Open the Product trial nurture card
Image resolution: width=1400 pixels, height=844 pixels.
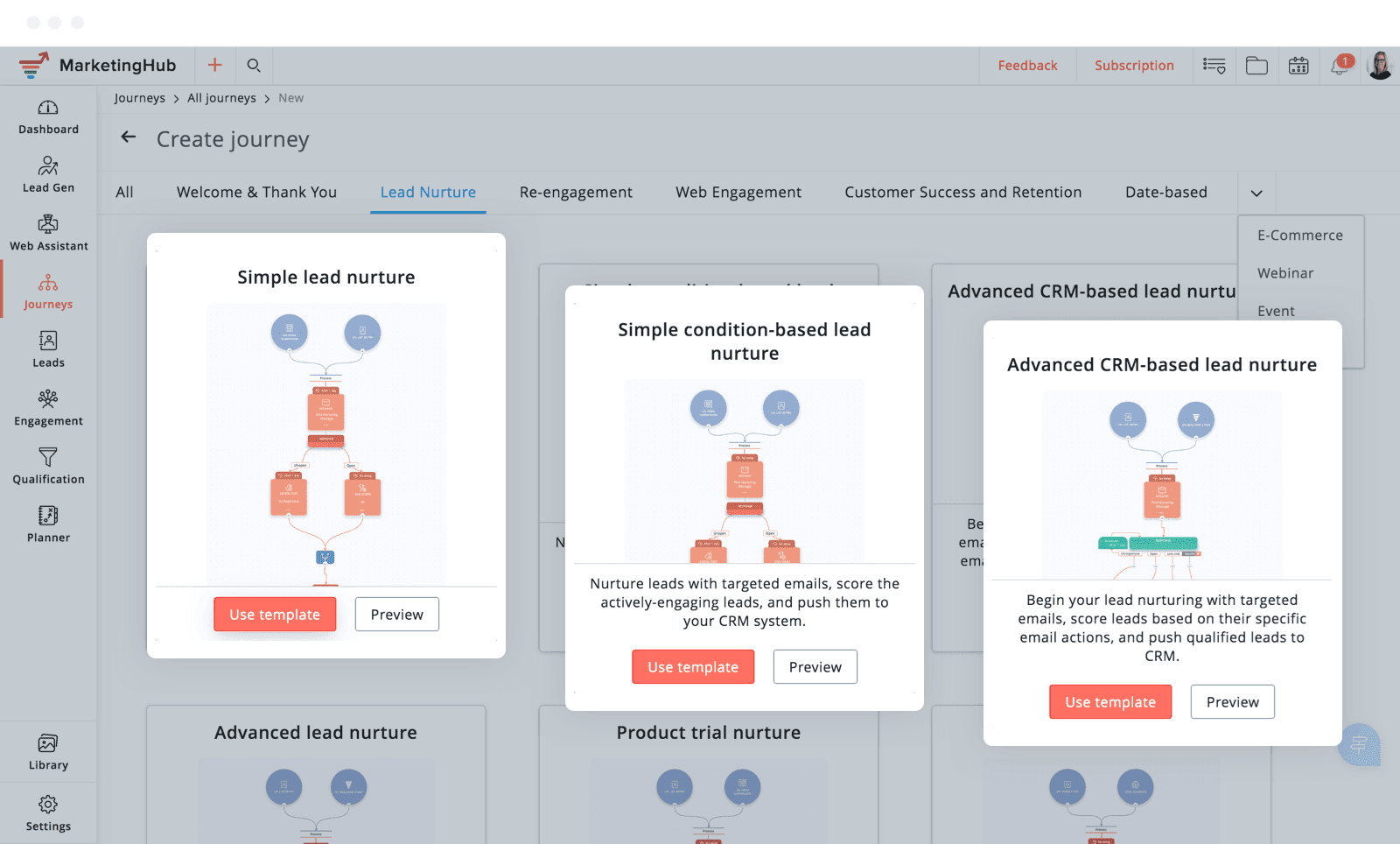pyautogui.click(x=709, y=775)
